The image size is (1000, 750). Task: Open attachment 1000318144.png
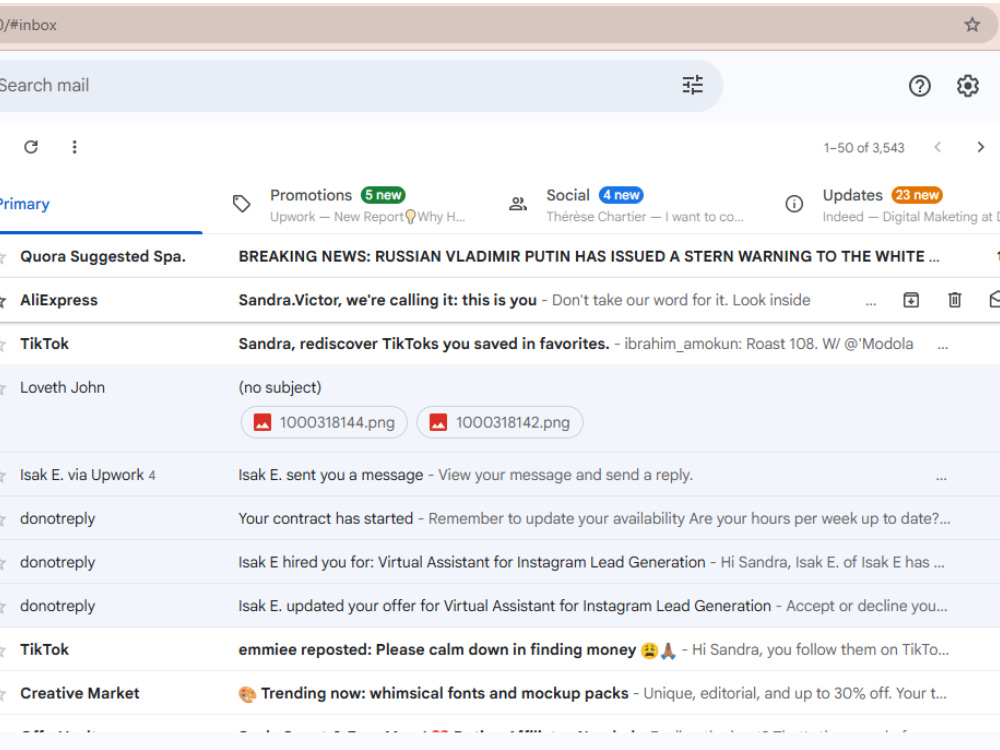324,422
